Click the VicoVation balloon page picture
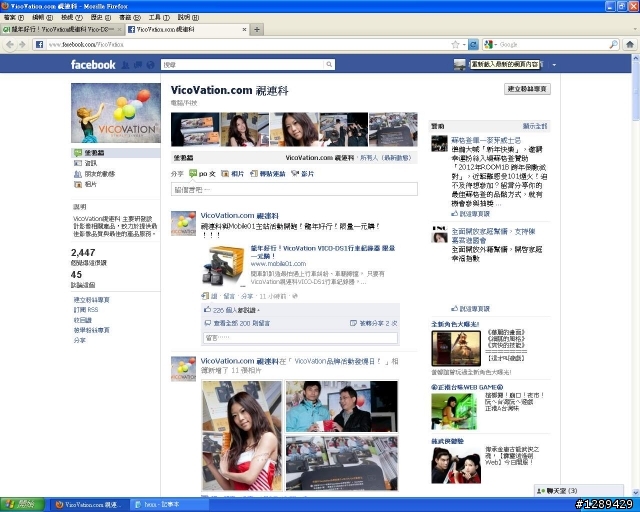 tap(116, 113)
